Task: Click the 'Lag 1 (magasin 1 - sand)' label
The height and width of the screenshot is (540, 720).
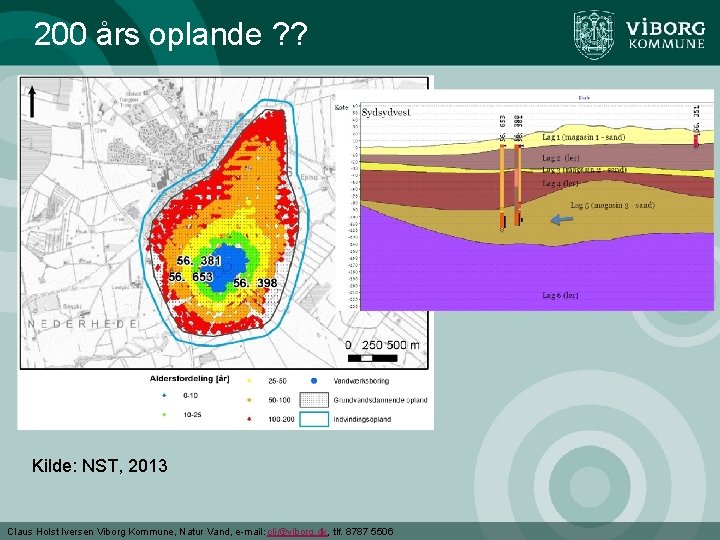Action: (584, 137)
